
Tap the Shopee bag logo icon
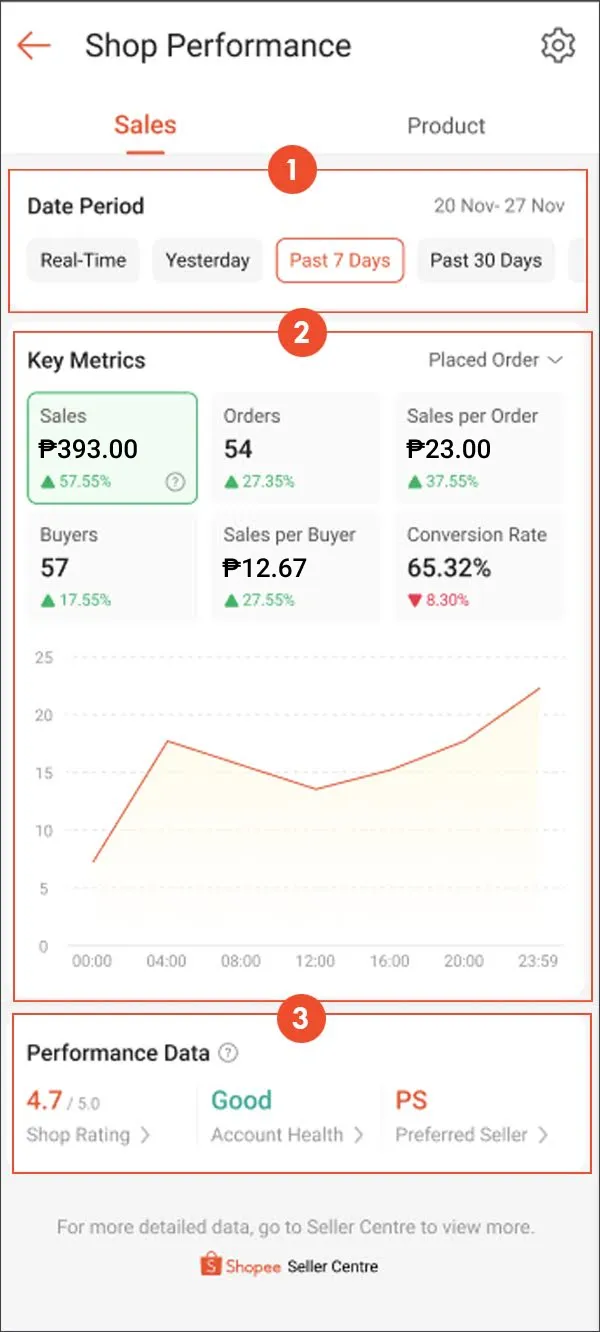coord(211,1265)
